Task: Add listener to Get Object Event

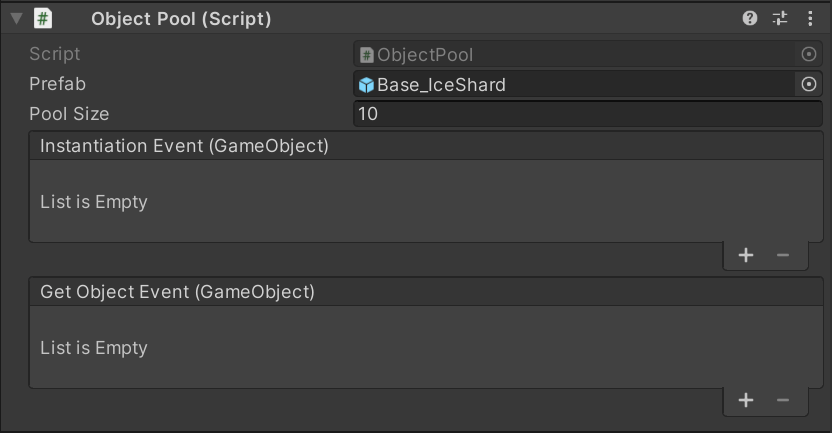Action: [x=746, y=401]
